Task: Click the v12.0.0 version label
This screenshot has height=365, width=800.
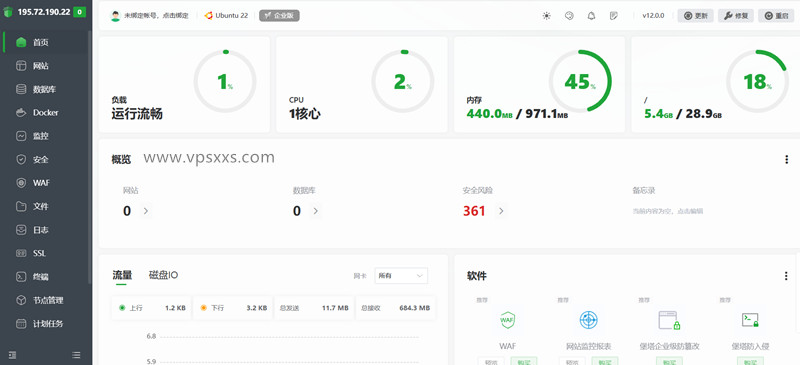Action: (653, 16)
